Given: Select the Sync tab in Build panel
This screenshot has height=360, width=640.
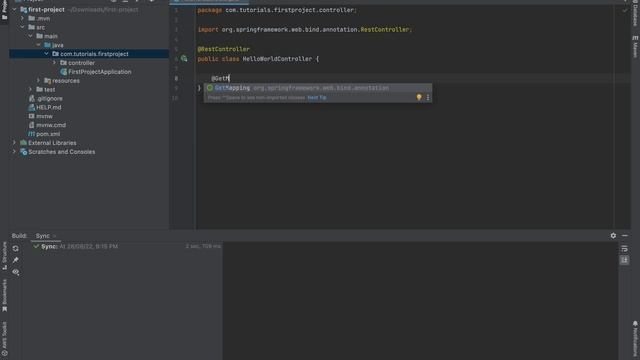Looking at the screenshot, I should coord(42,236).
